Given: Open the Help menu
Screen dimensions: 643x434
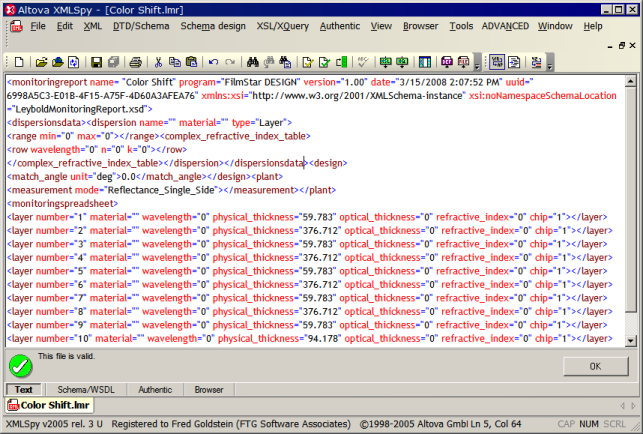Looking at the screenshot, I should (593, 26).
